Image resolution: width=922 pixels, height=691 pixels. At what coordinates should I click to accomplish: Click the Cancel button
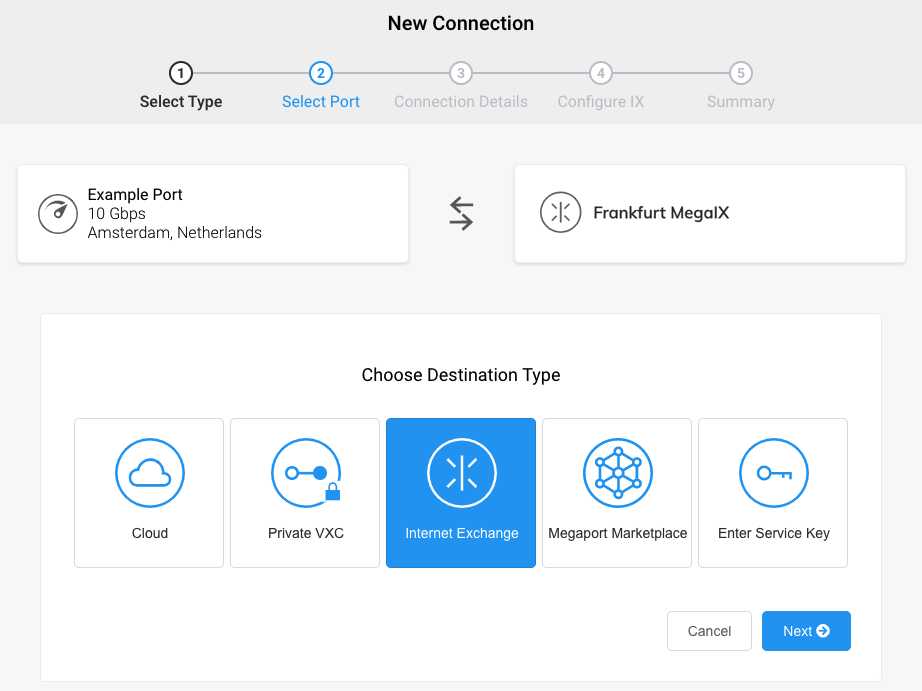click(709, 631)
